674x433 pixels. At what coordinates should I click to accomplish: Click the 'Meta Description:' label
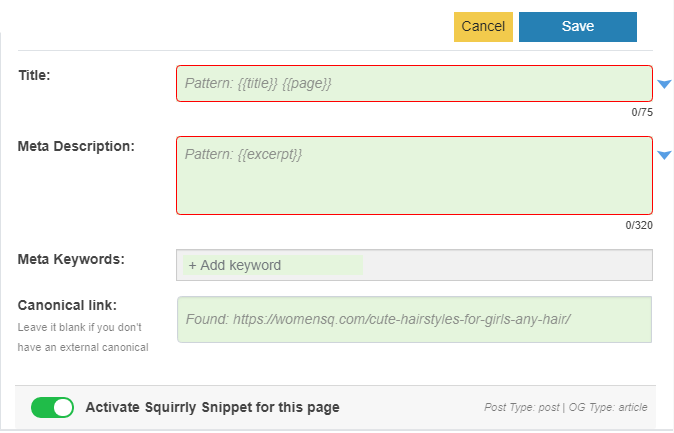(x=76, y=146)
